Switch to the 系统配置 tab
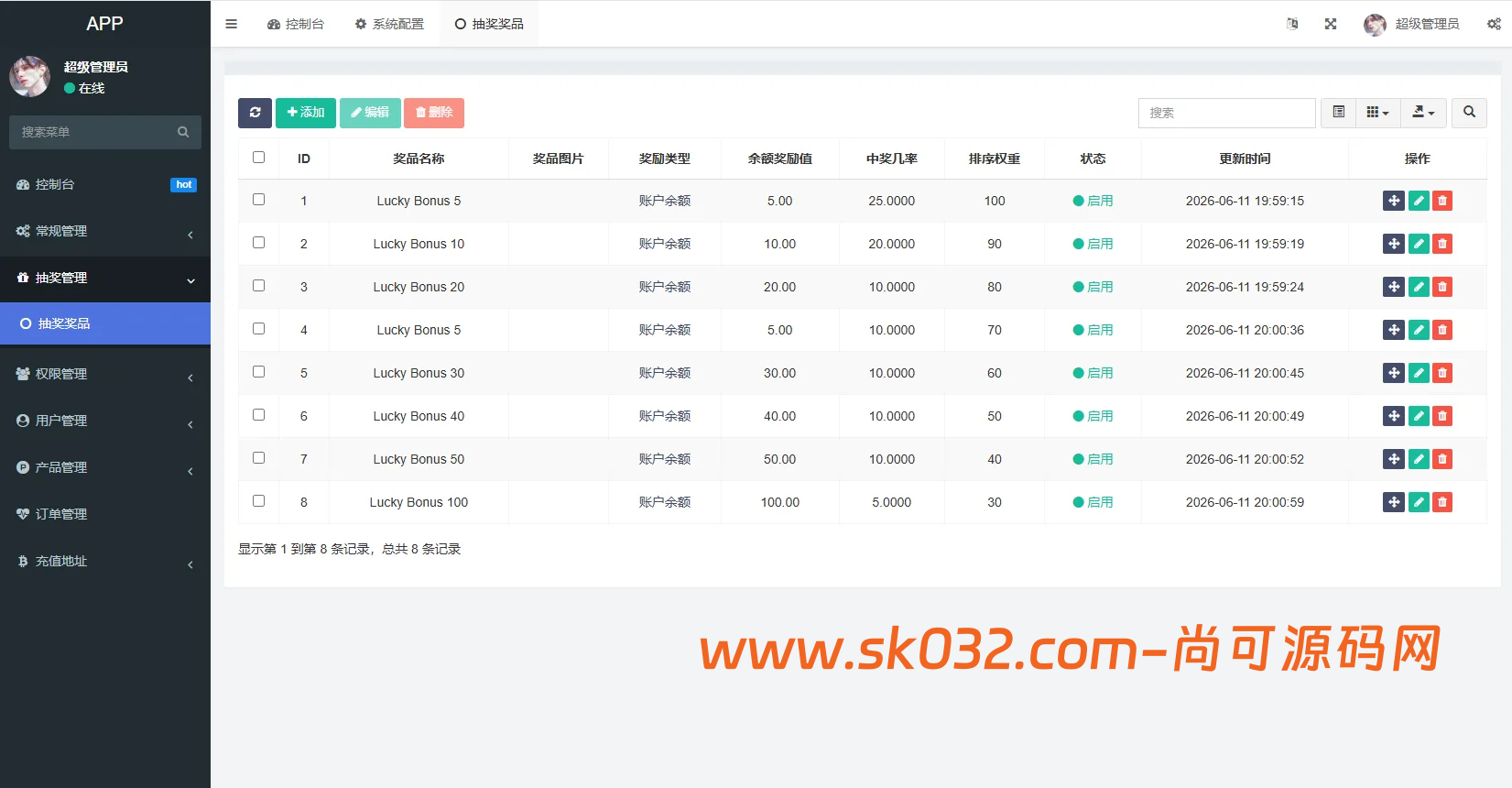The image size is (1512, 788). point(389,24)
